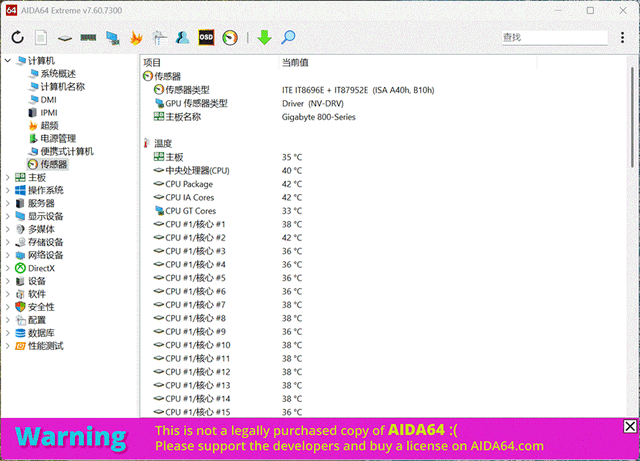640x461 pixels.
Task: Collapse the 计算机 tree node
Action: 8,61
